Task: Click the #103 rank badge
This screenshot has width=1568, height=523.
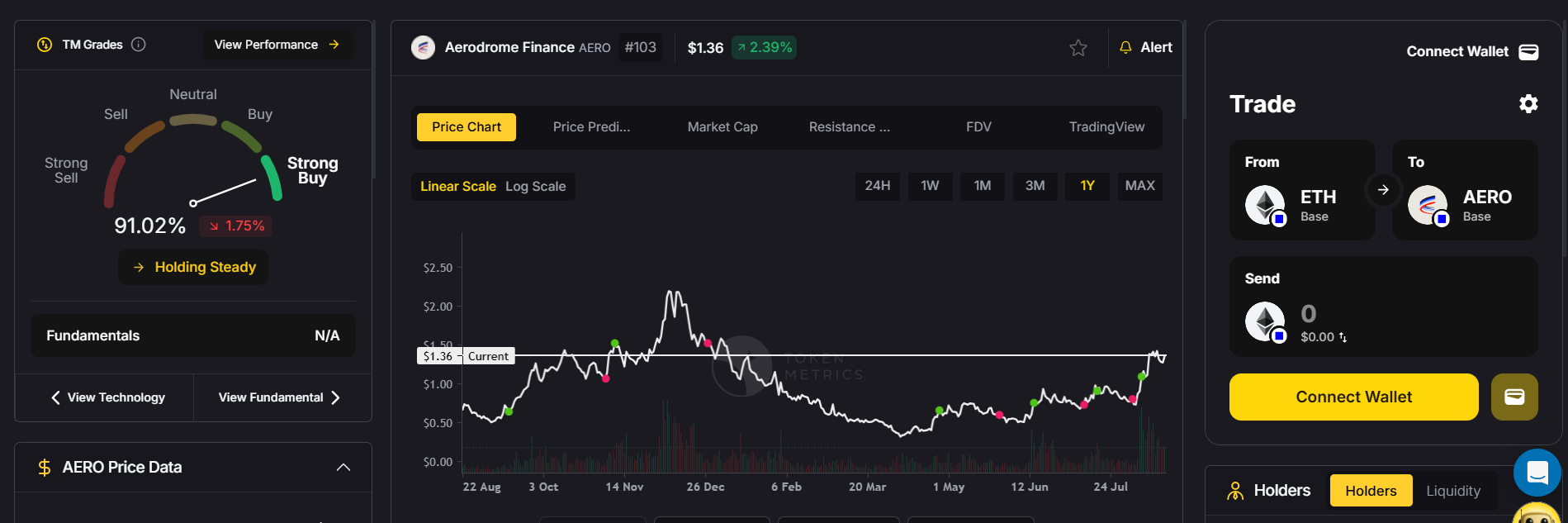Action: tap(641, 47)
